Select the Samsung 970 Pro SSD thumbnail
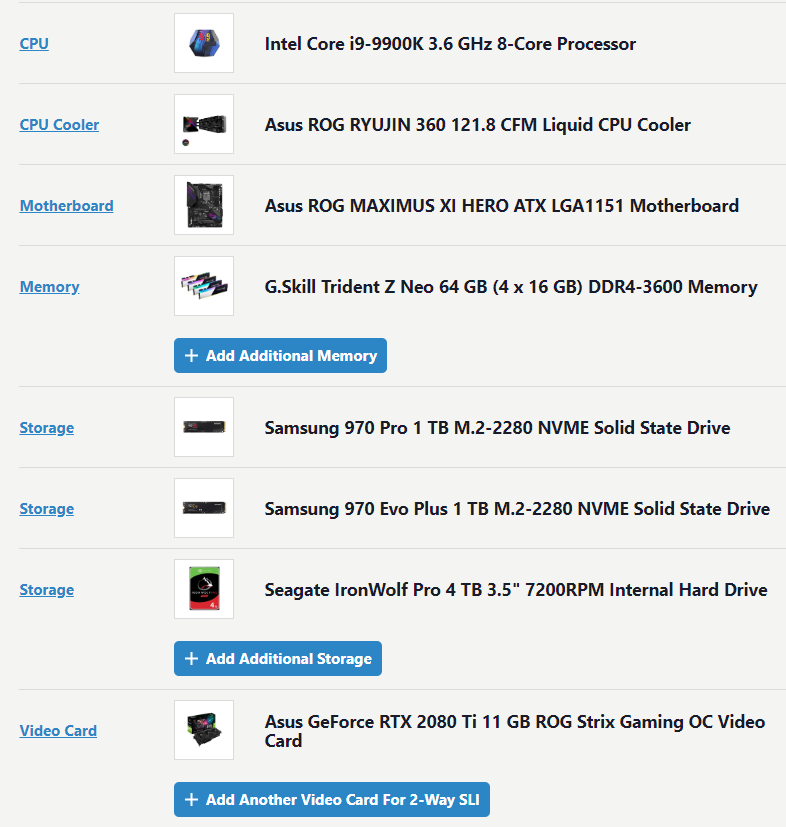 (204, 427)
